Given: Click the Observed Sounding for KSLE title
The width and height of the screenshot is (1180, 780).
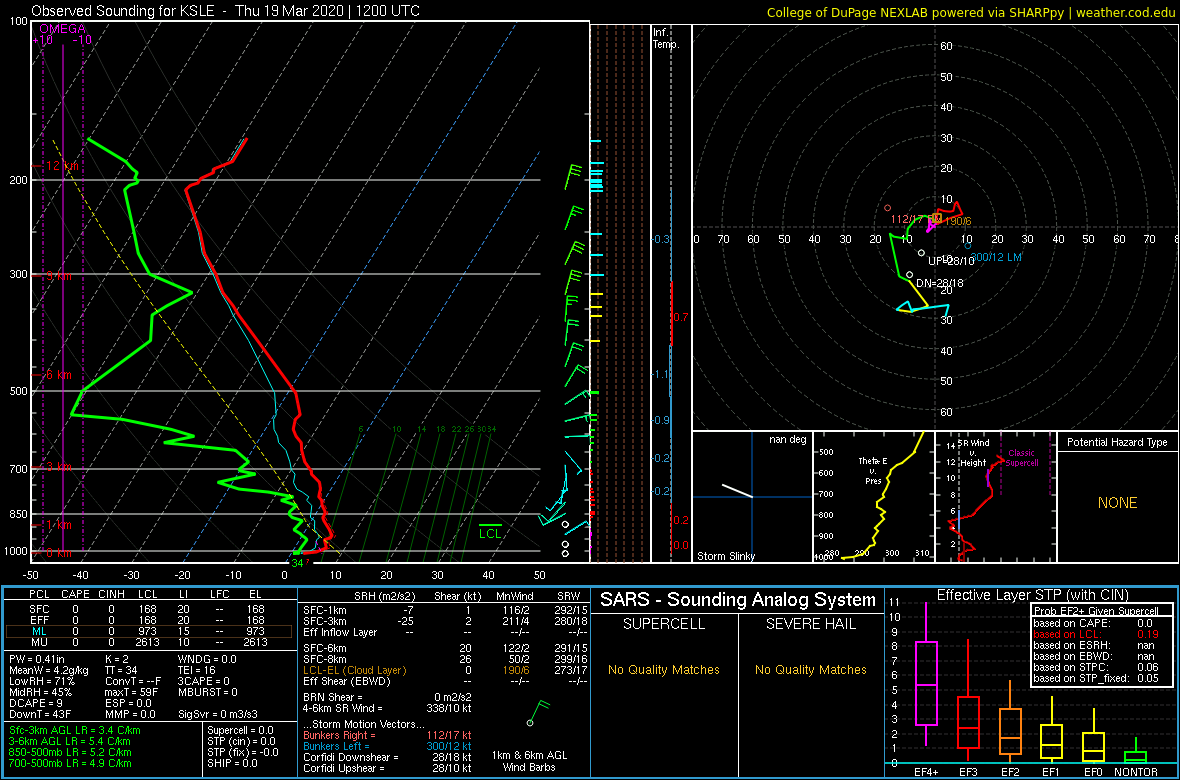Looking at the screenshot, I should click(226, 11).
